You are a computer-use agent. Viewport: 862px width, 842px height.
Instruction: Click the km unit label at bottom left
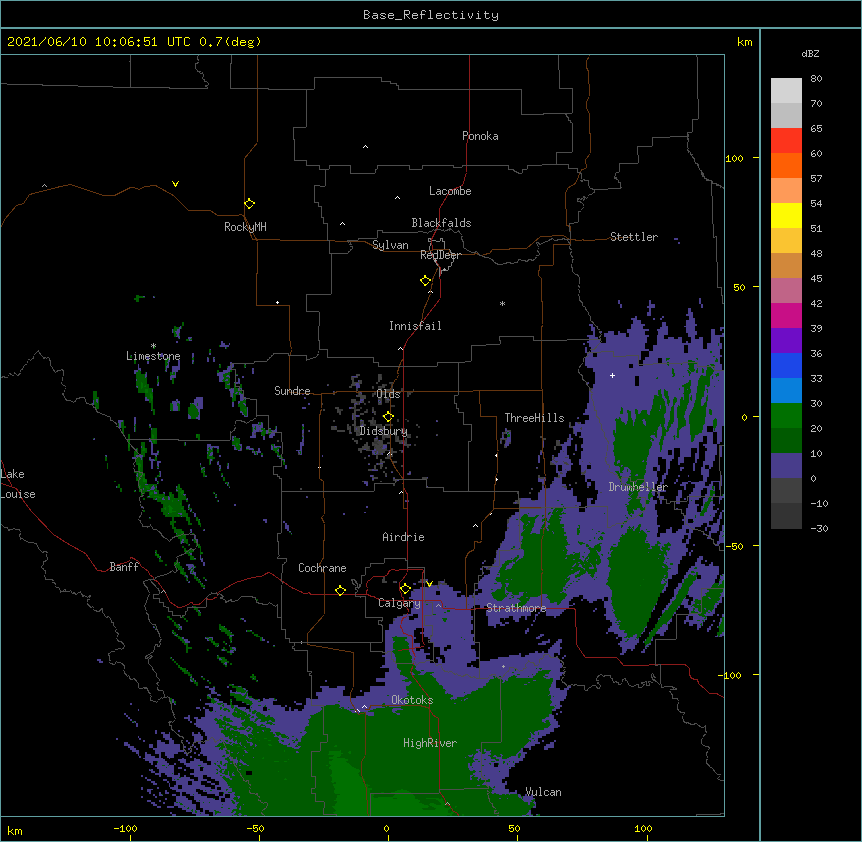pos(14,831)
